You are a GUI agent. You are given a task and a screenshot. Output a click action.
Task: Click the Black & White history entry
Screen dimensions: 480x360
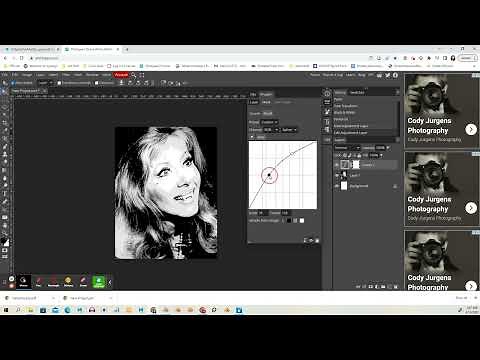click(x=344, y=113)
